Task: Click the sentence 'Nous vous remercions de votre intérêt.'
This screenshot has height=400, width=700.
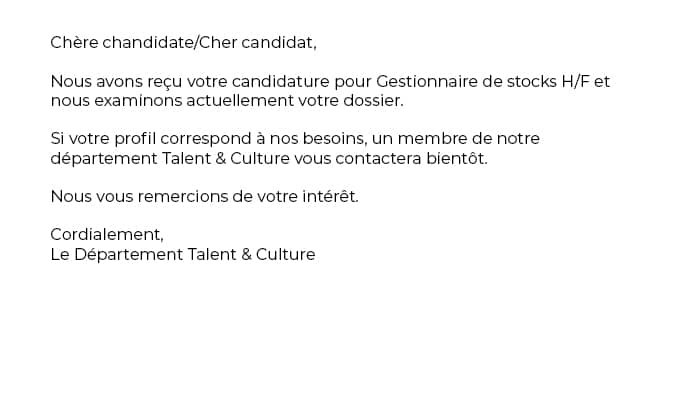Action: (204, 197)
